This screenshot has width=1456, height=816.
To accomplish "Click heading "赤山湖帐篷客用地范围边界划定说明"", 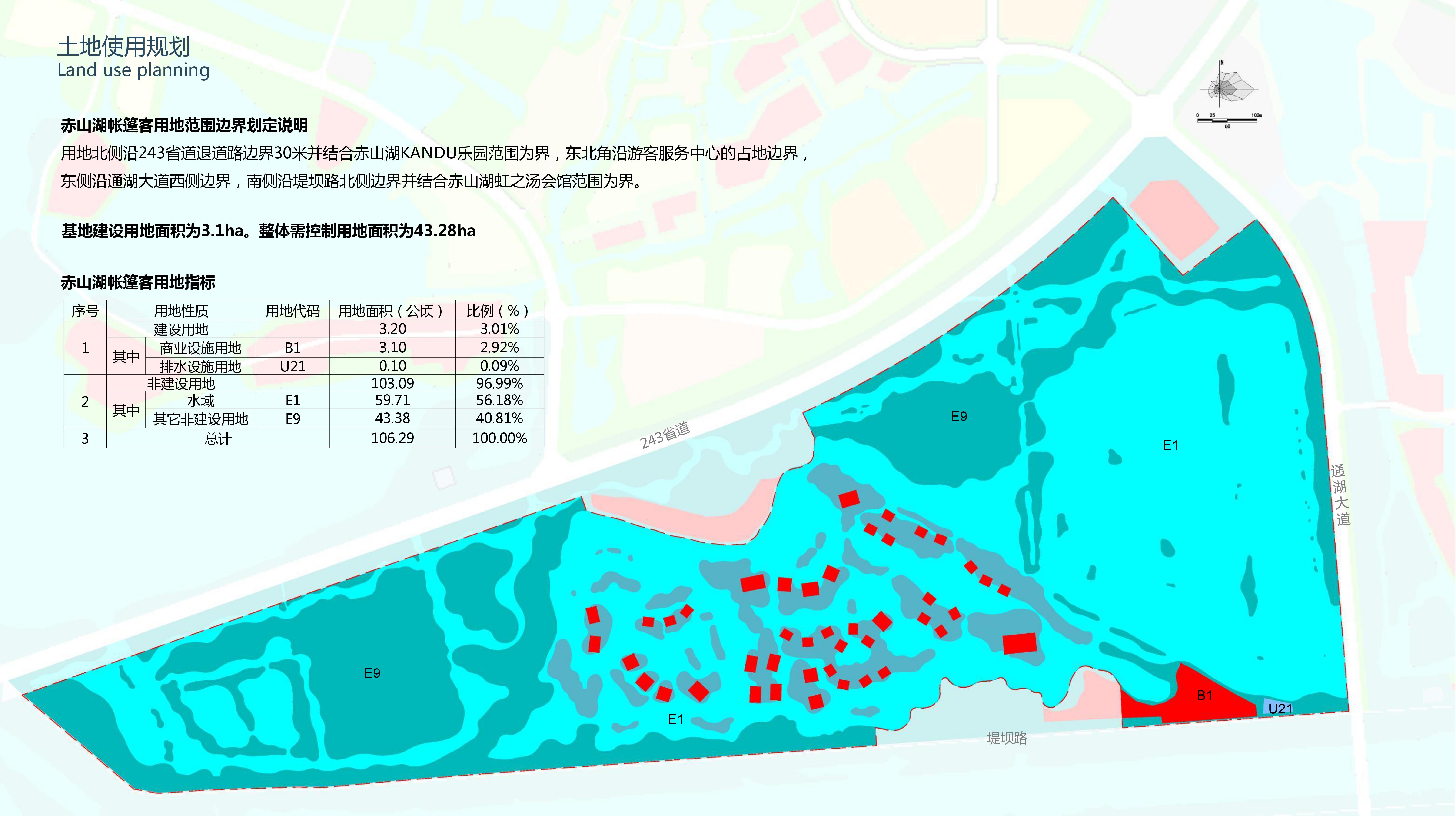I will [x=184, y=126].
